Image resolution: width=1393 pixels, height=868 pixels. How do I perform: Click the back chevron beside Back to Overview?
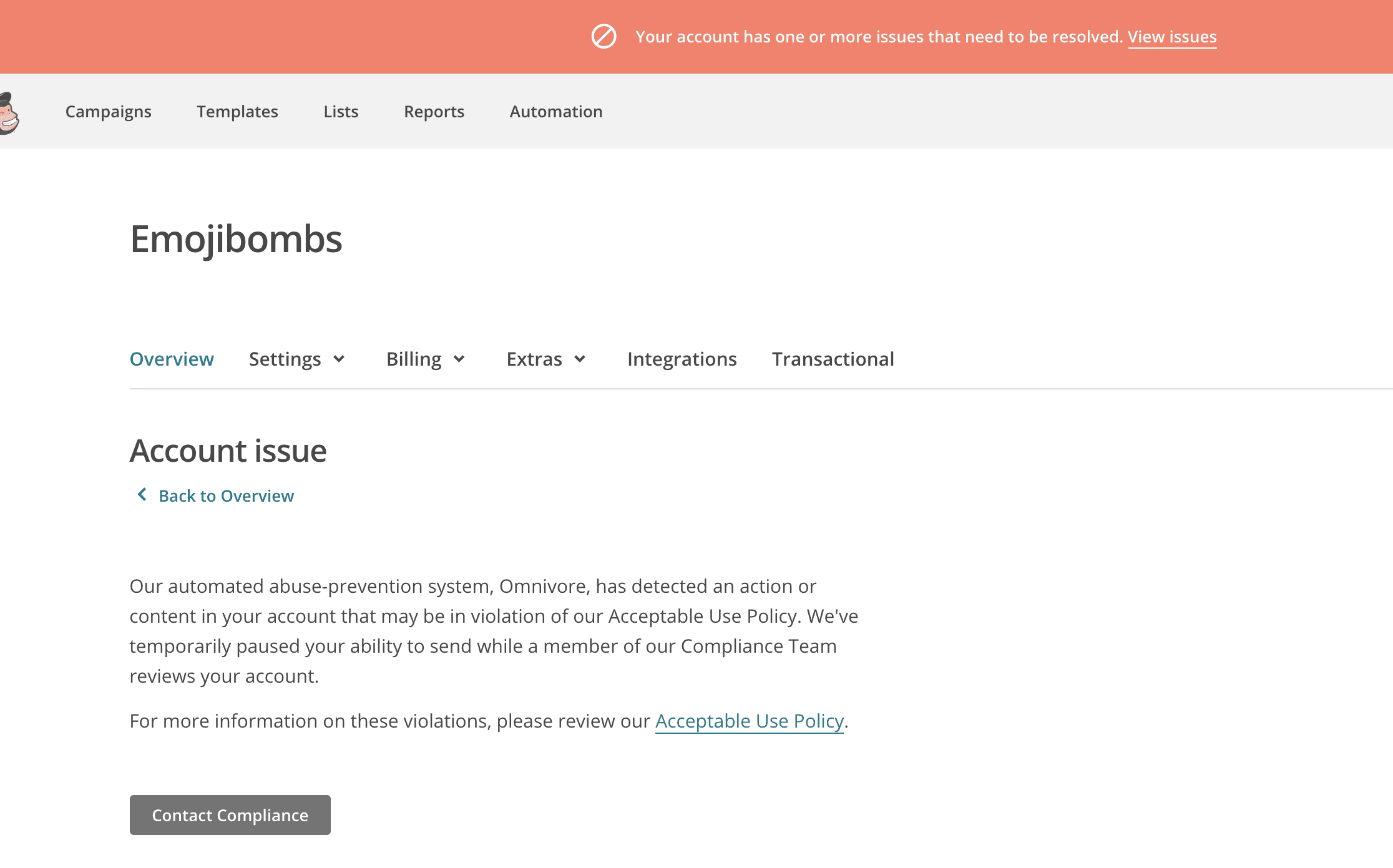pos(142,495)
